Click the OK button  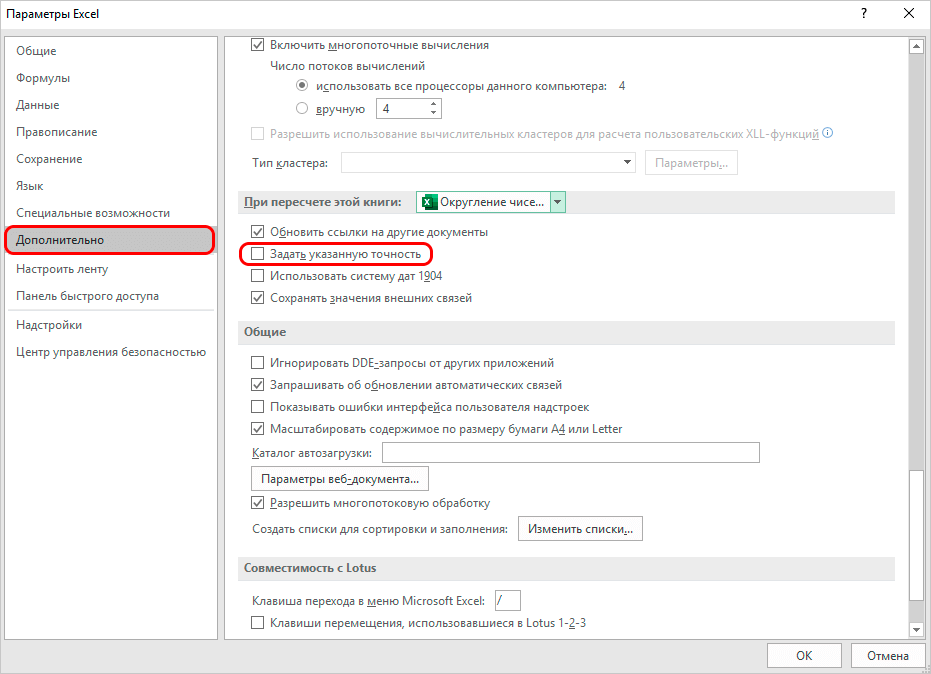804,656
